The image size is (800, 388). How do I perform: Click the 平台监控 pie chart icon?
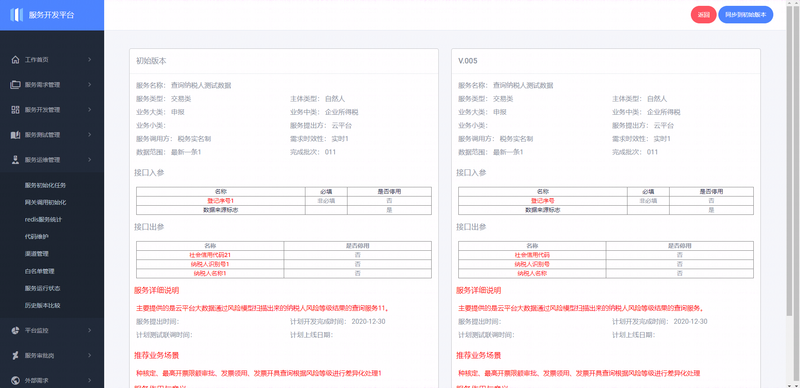15,330
